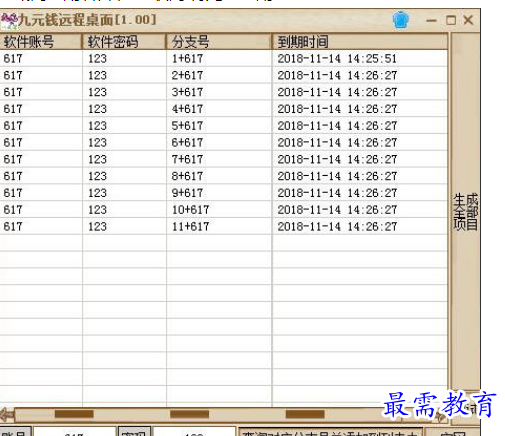Click account 617 in the 10+617 row
505x436 pixels.
click(13, 210)
